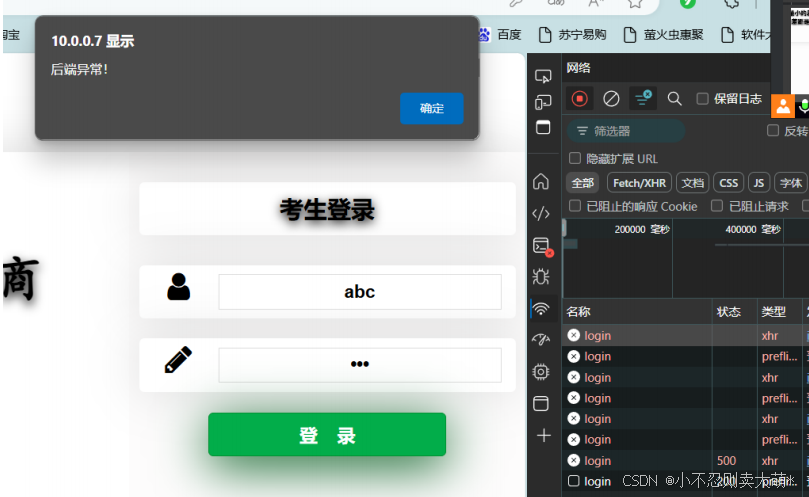Enable the 反转 checkbox
This screenshot has width=809, height=497.
pyautogui.click(x=773, y=131)
